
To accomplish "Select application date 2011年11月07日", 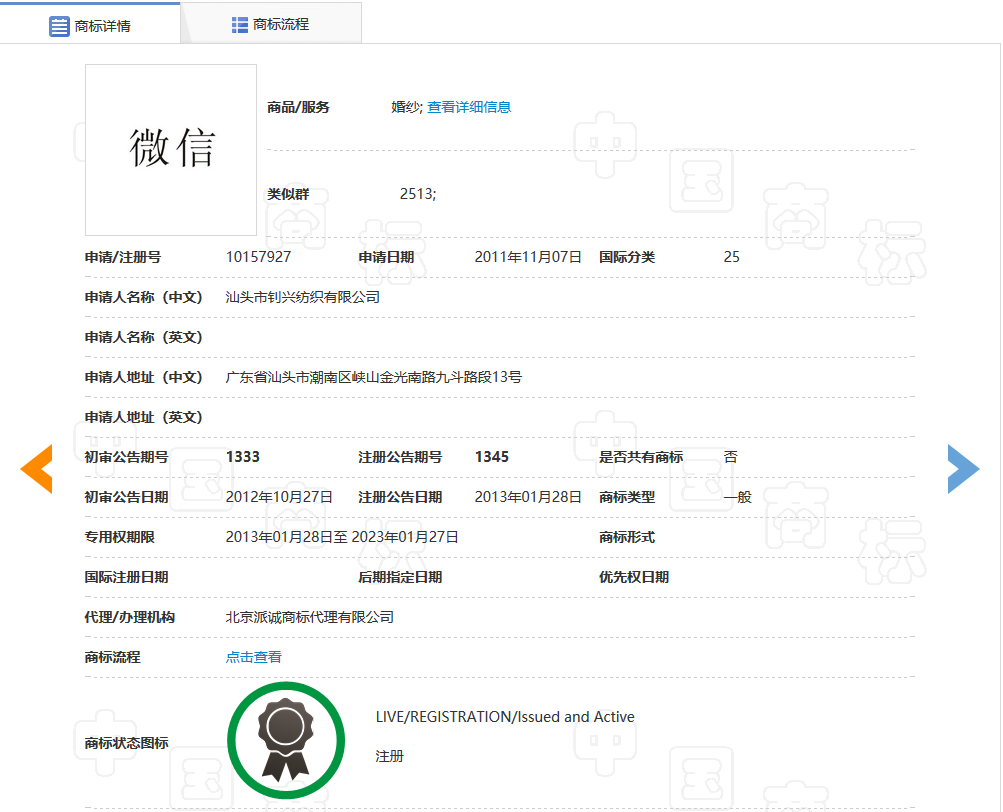I will [528, 257].
